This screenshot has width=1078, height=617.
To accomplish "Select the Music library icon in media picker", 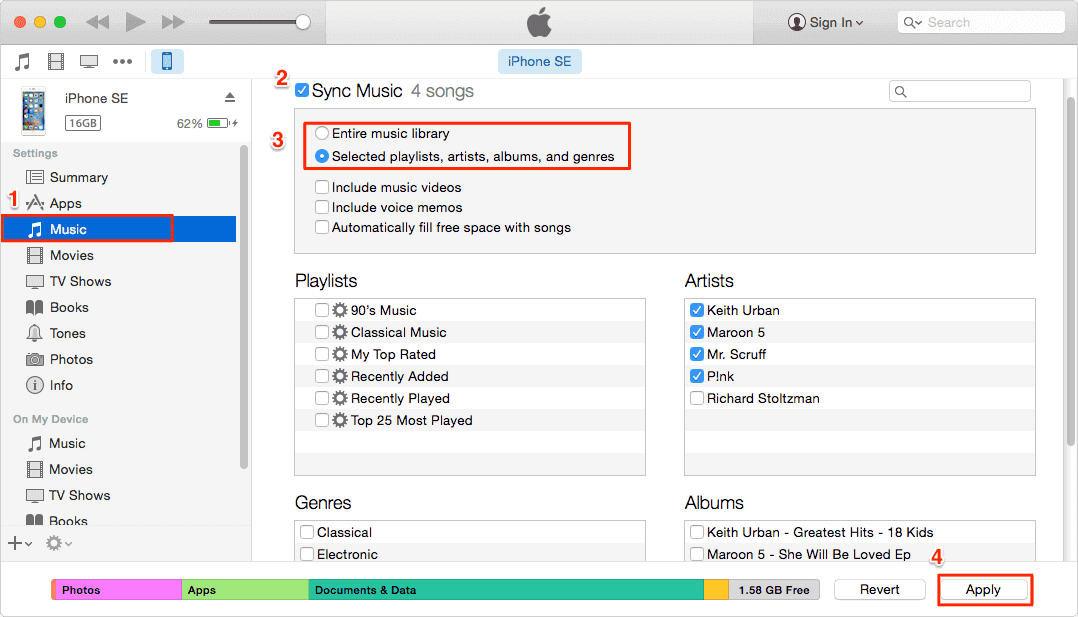I will [22, 61].
